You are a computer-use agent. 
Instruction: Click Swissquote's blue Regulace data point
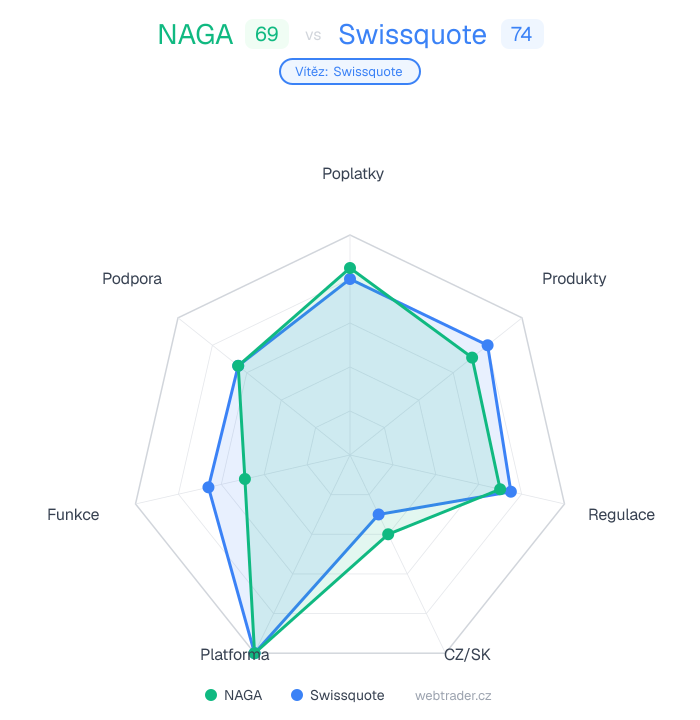(x=511, y=492)
